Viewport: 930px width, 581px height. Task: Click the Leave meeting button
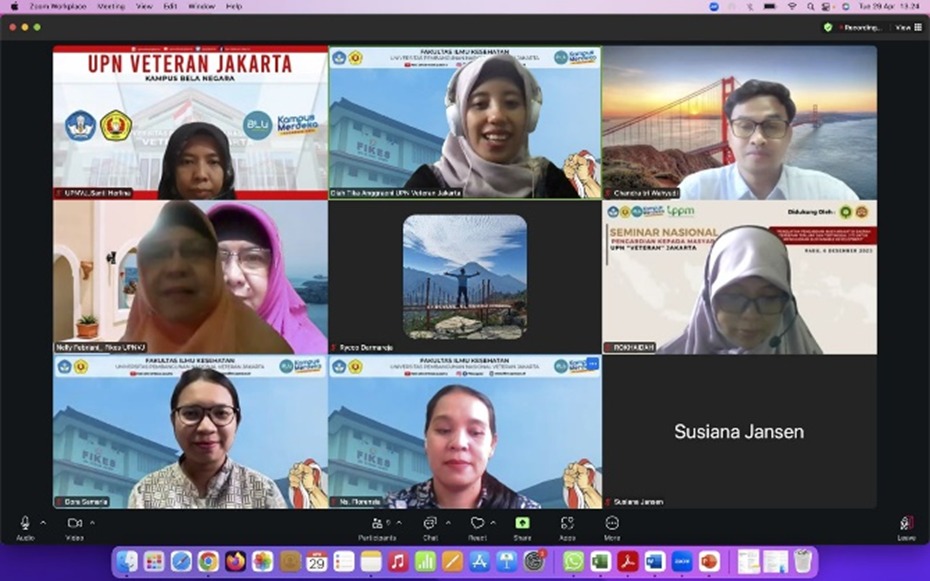tap(905, 524)
